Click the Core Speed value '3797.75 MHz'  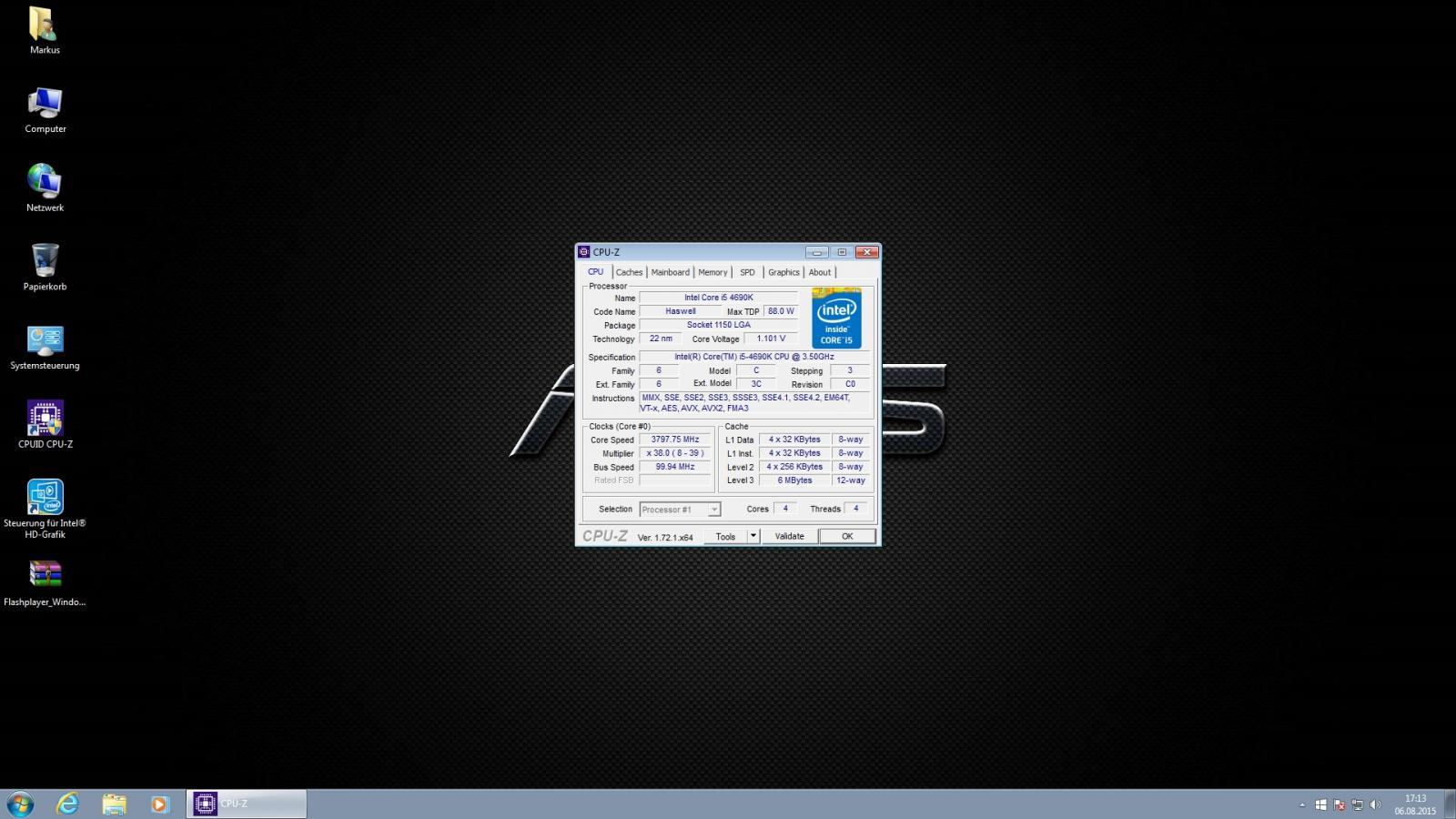(x=675, y=440)
